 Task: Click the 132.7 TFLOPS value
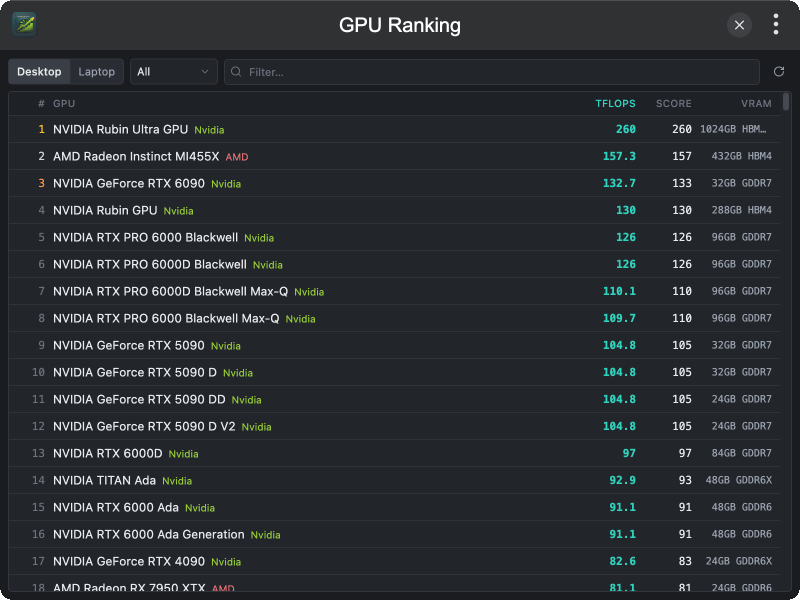pyautogui.click(x=619, y=183)
